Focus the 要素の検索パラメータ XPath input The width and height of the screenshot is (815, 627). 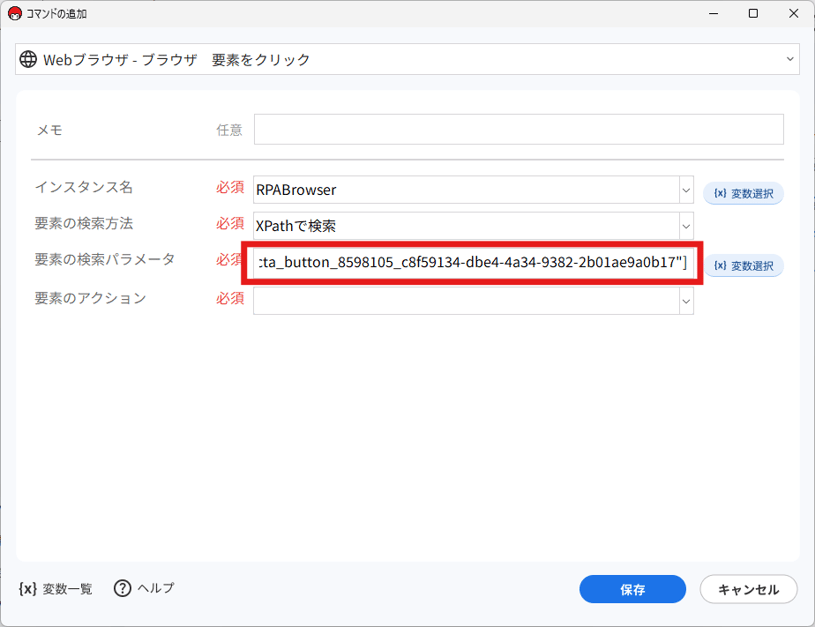[470, 263]
